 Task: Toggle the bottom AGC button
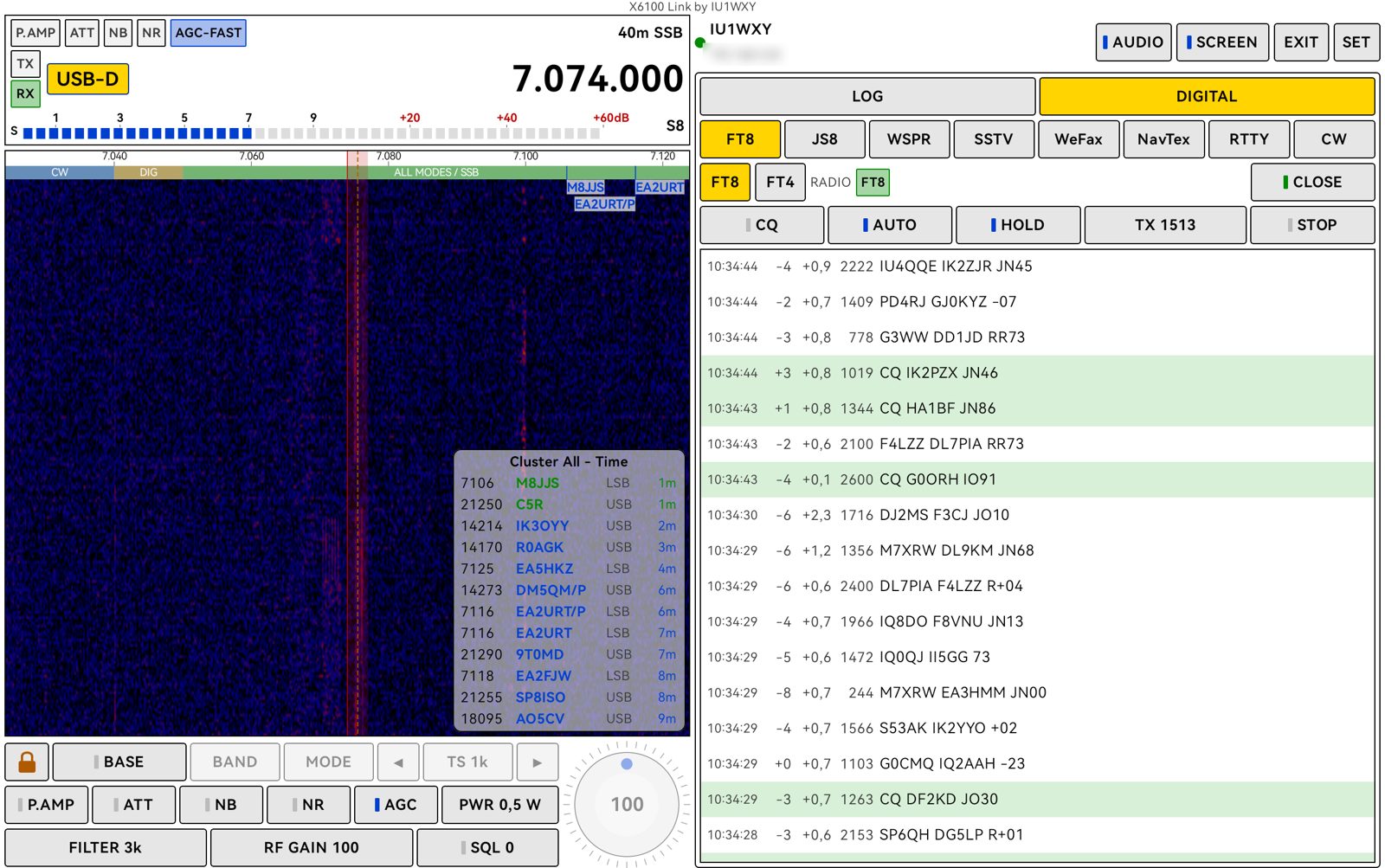(x=396, y=805)
